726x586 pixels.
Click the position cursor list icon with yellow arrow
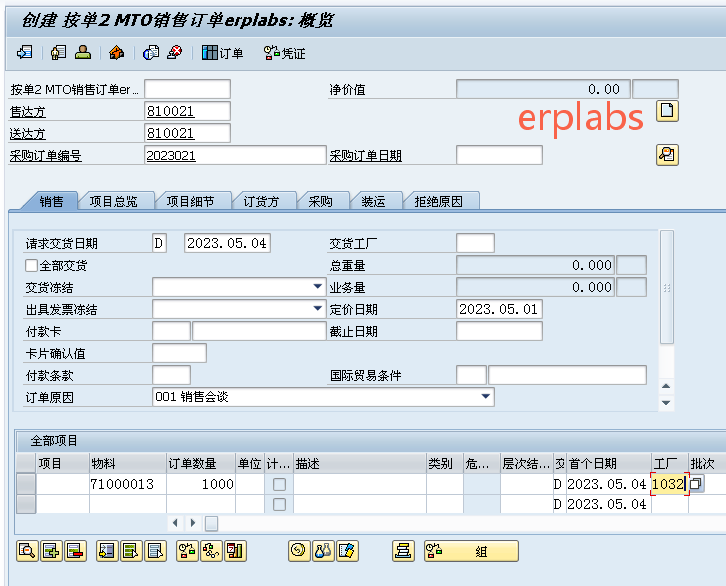tap(107, 551)
